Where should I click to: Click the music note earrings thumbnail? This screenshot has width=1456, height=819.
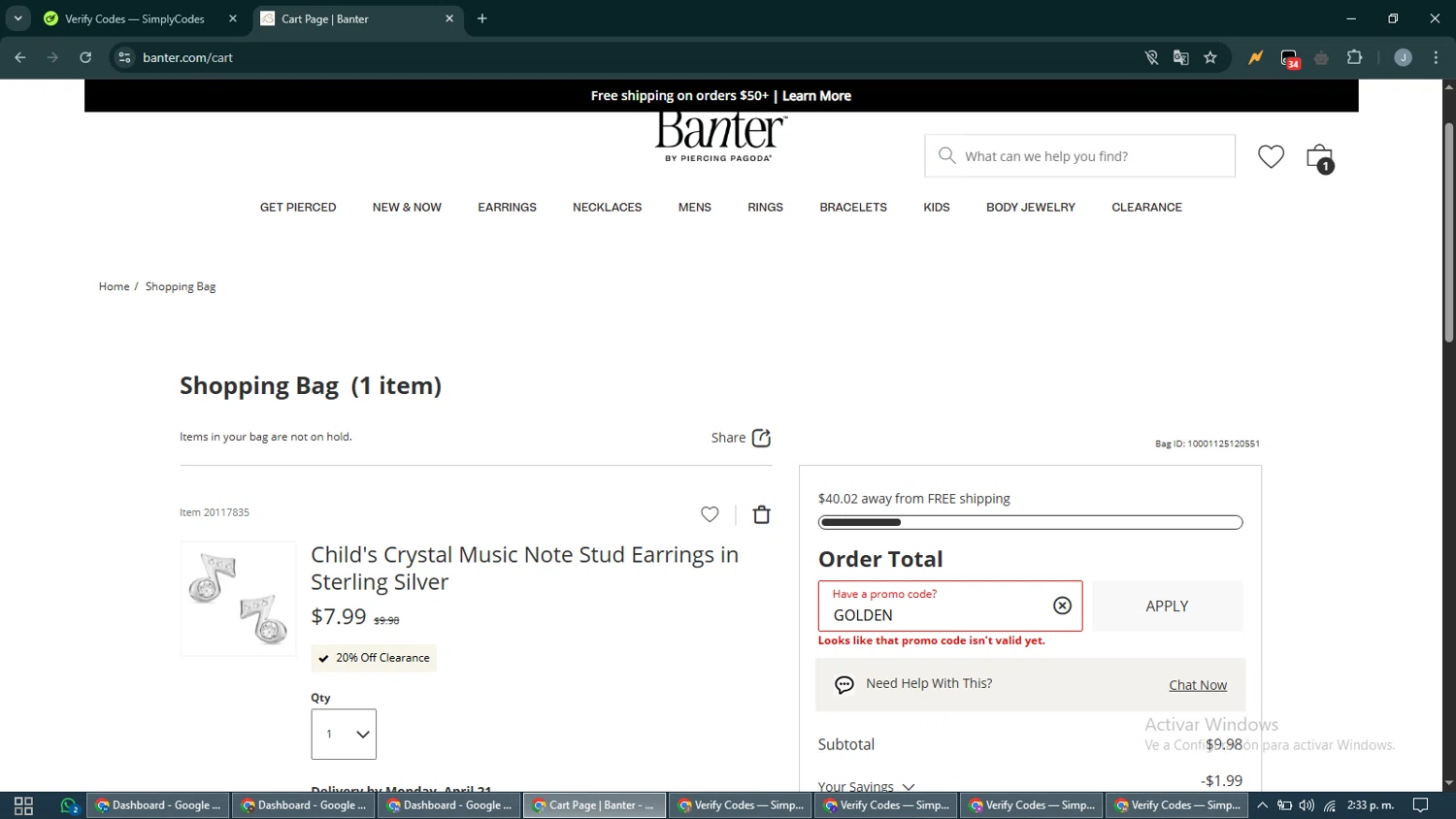(x=238, y=599)
